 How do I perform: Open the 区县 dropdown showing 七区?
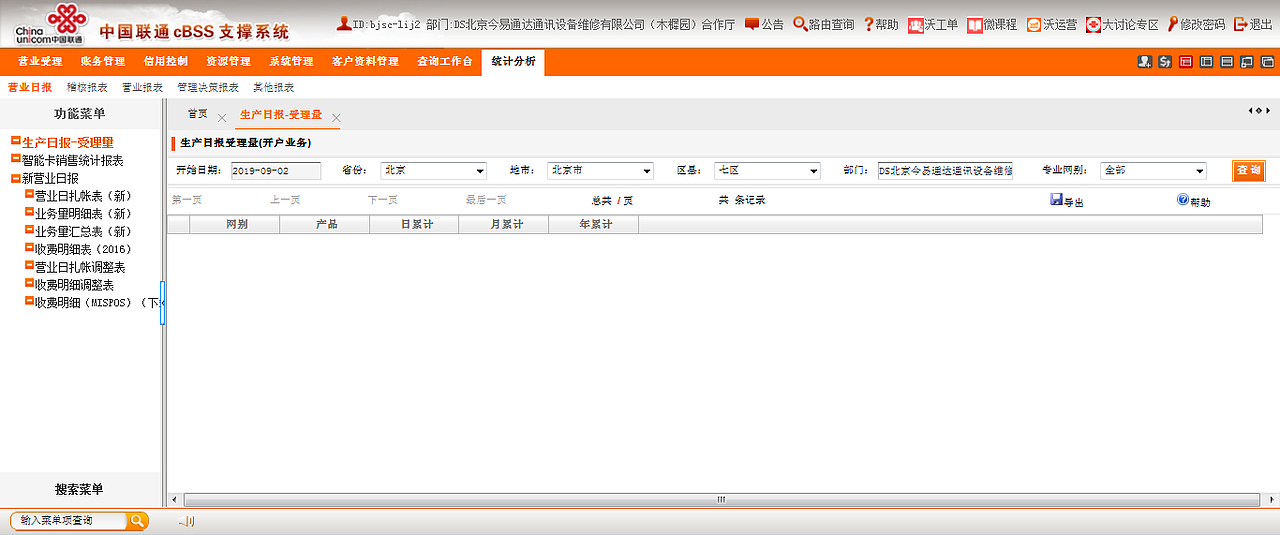(767, 171)
